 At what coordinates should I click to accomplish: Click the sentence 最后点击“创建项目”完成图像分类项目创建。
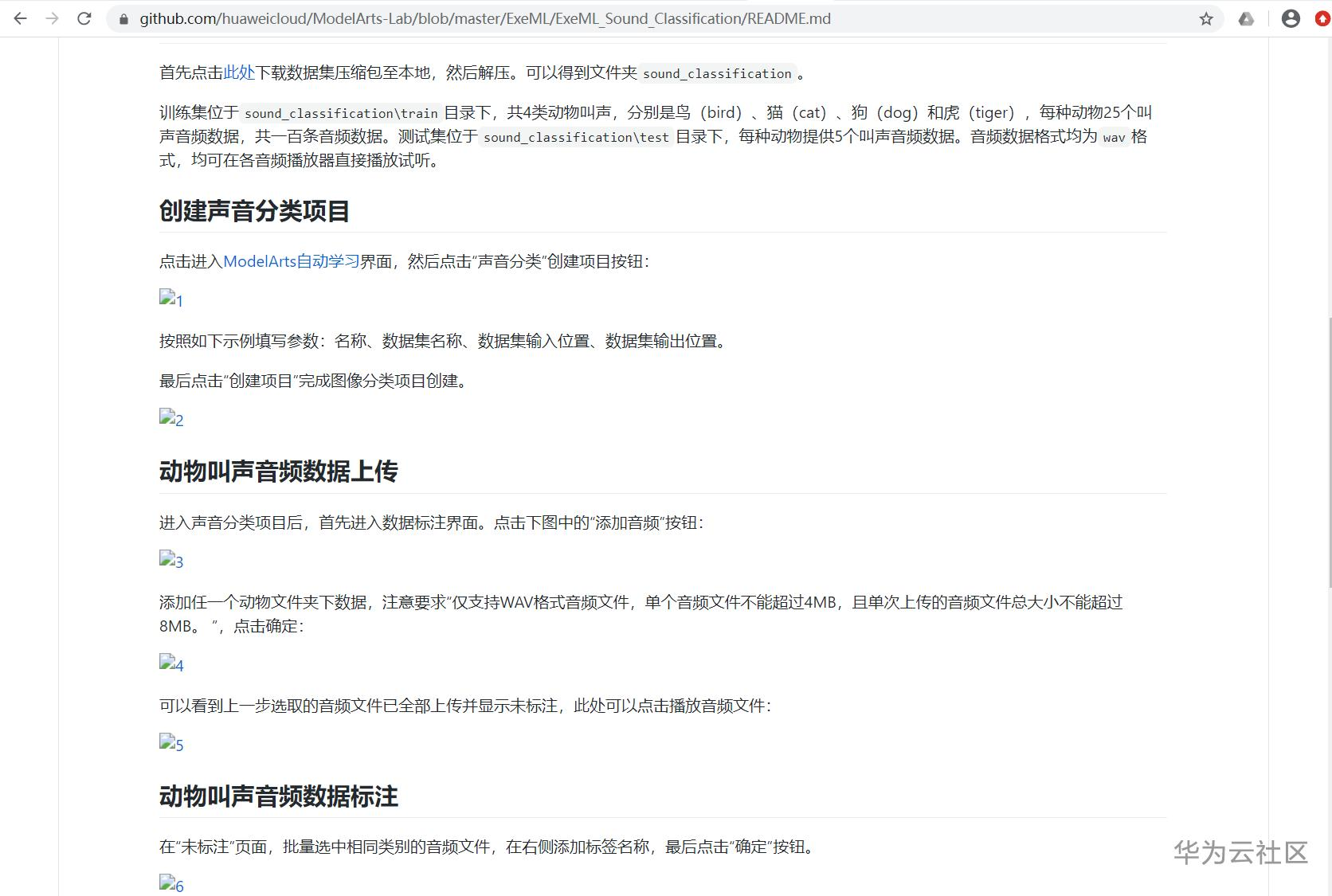pyautogui.click(x=316, y=381)
